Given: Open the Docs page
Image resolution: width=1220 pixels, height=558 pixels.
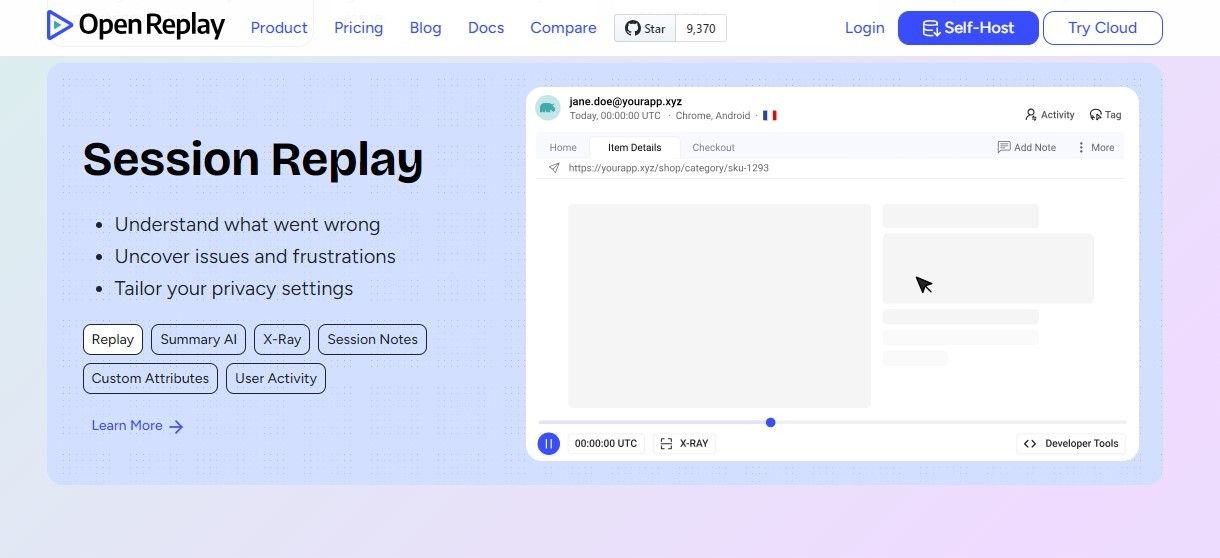Looking at the screenshot, I should 486,28.
